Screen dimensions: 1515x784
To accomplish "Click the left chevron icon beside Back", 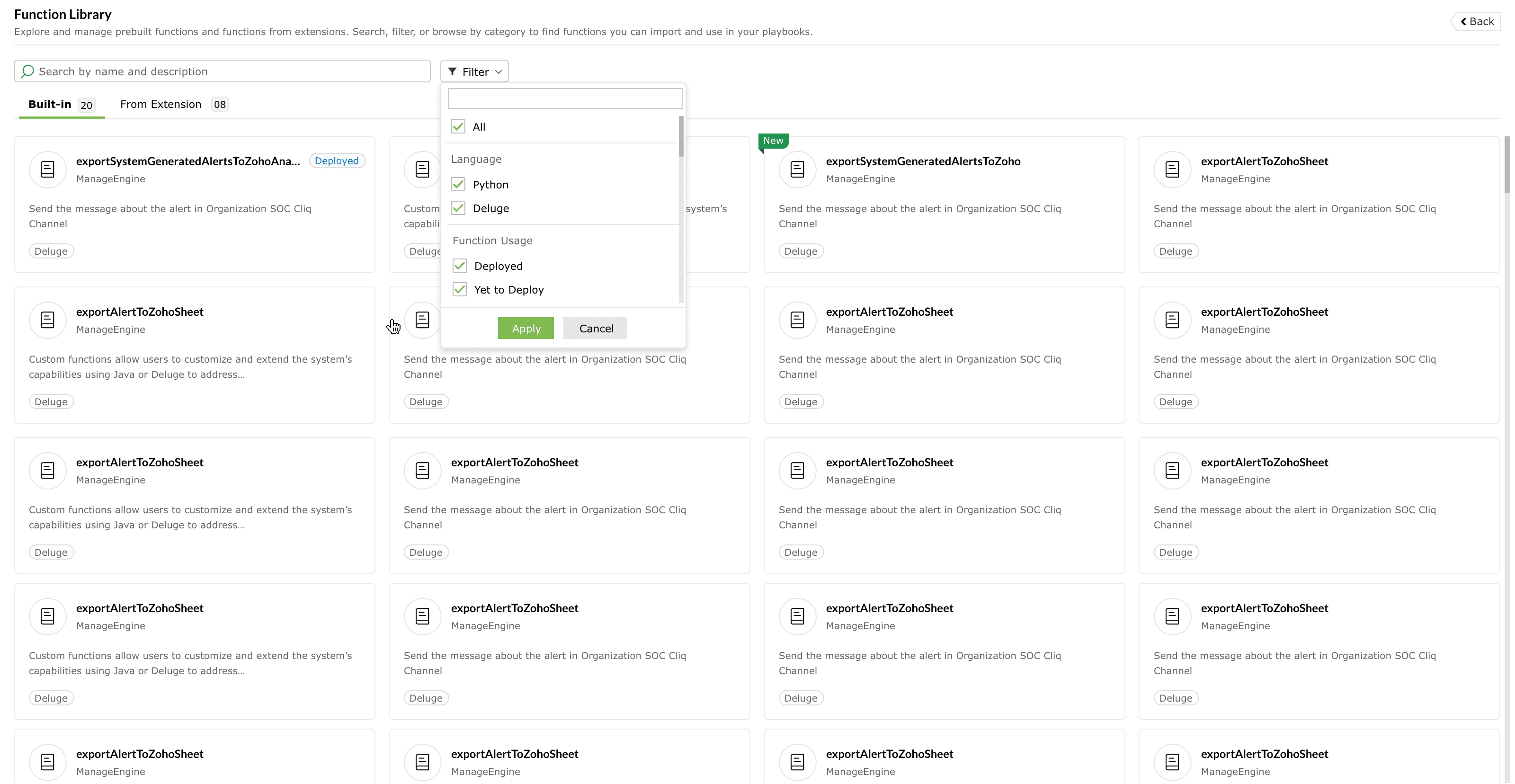I will (1463, 22).
